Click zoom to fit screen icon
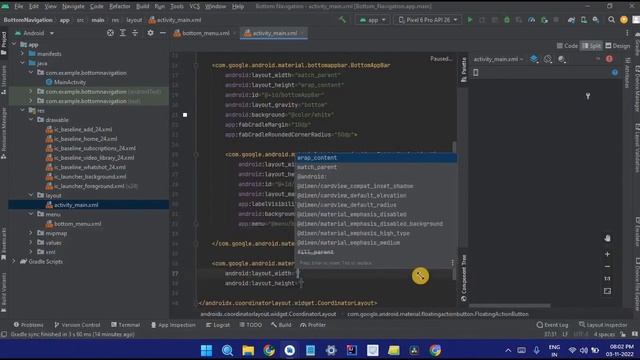Image resolution: width=640 pixels, height=360 pixels. [607, 291]
